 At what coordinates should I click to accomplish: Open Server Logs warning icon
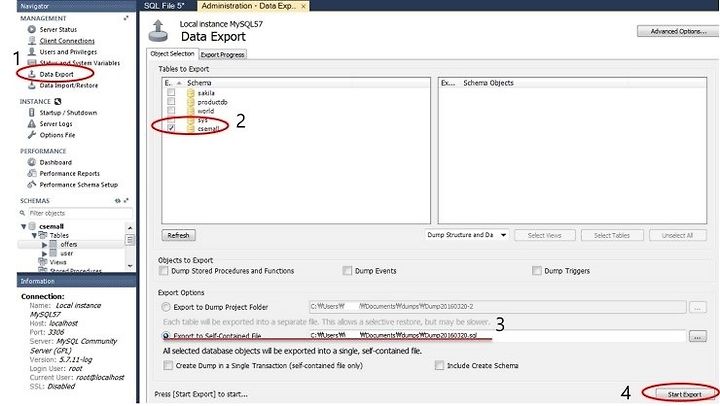click(x=32, y=123)
